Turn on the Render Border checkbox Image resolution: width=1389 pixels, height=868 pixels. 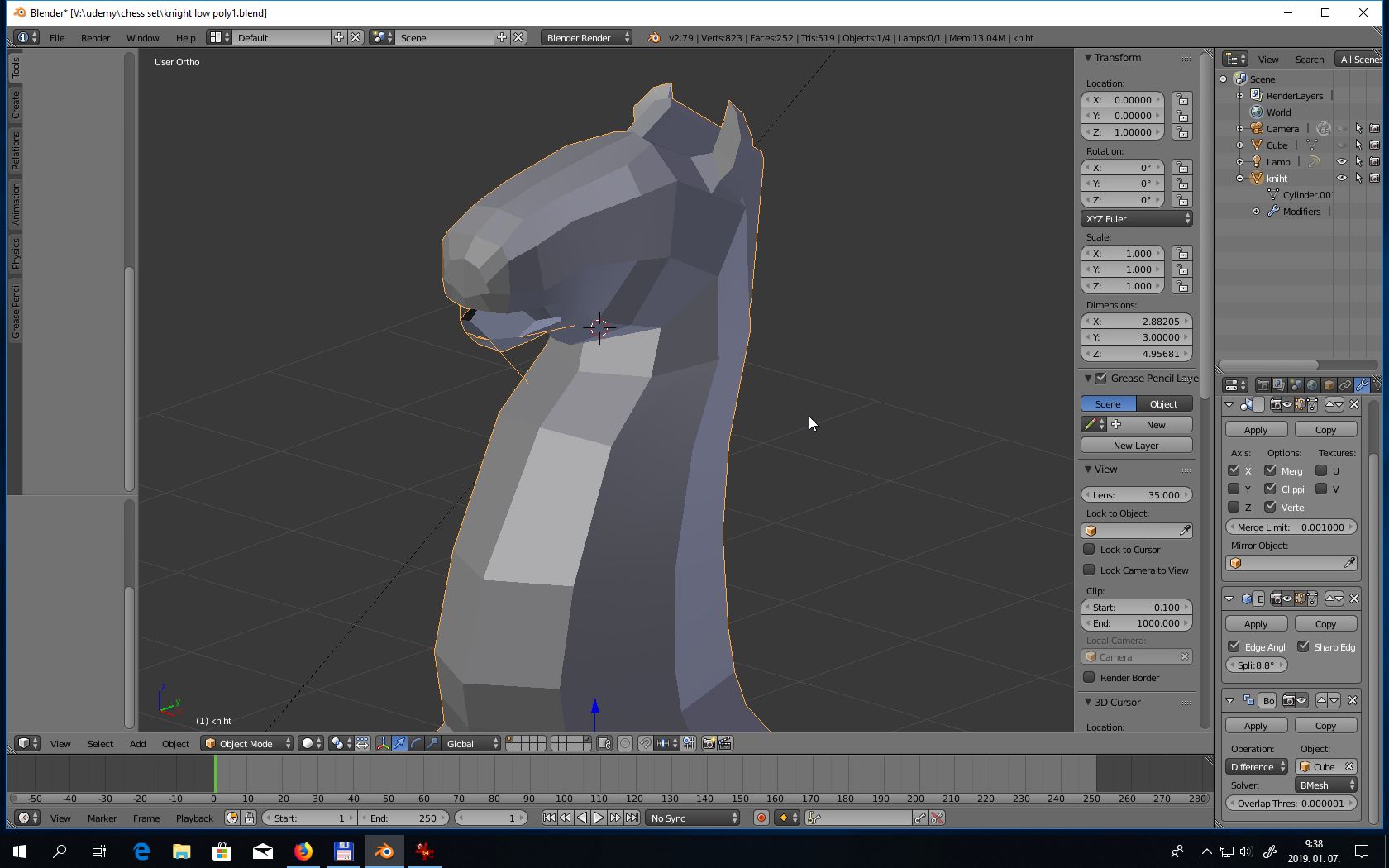pos(1090,678)
